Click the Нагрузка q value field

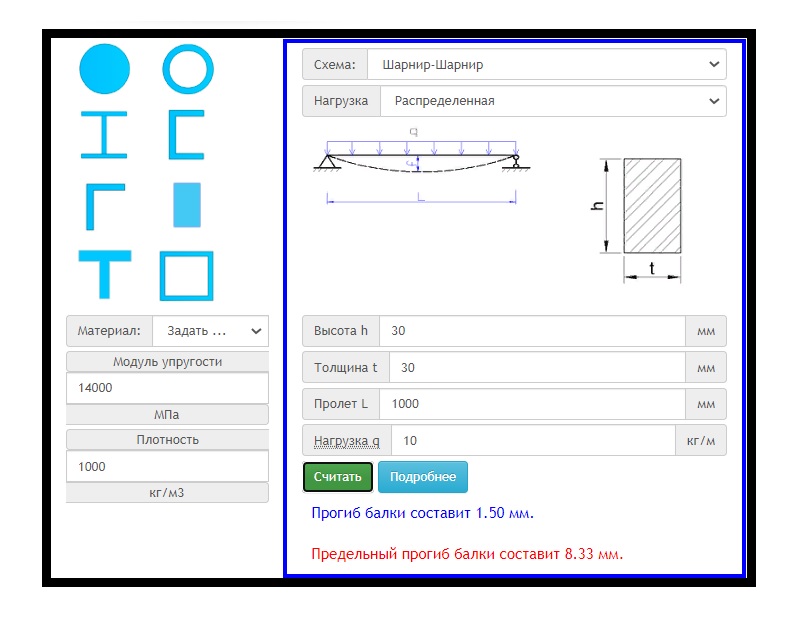[x=533, y=441]
